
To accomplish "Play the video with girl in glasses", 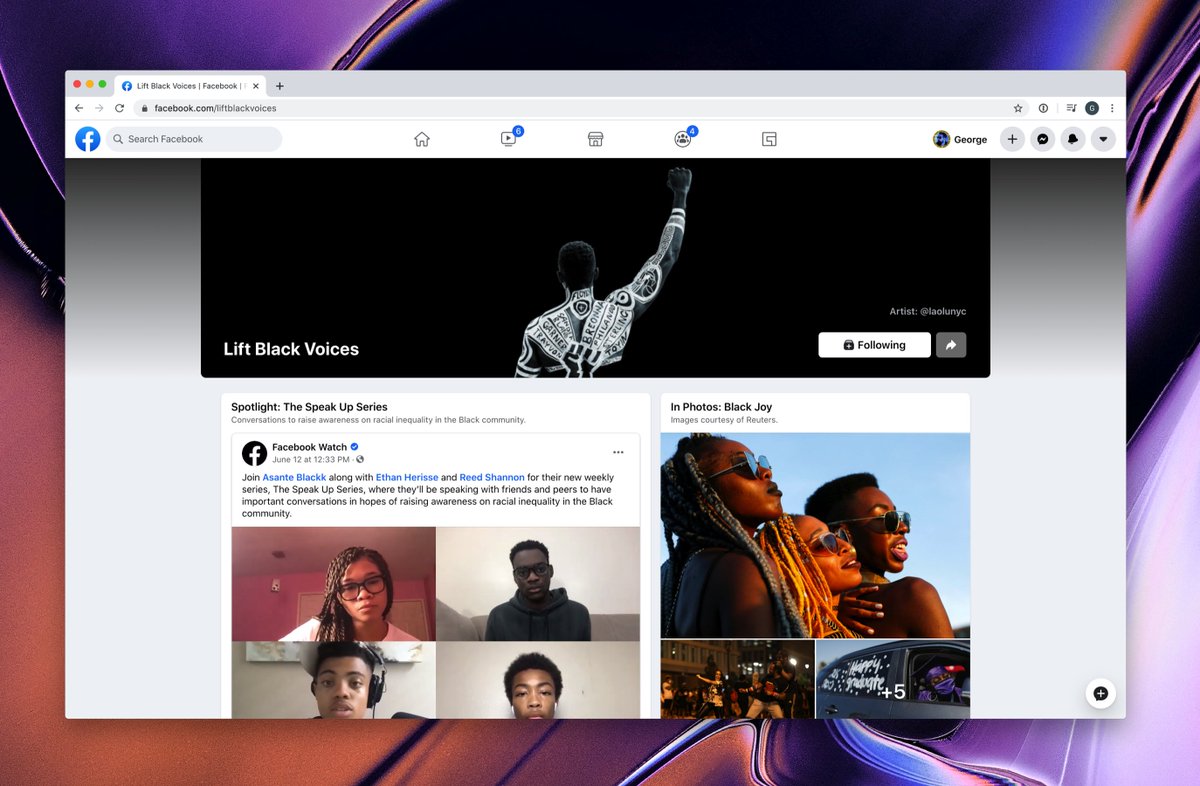I will (334, 583).
